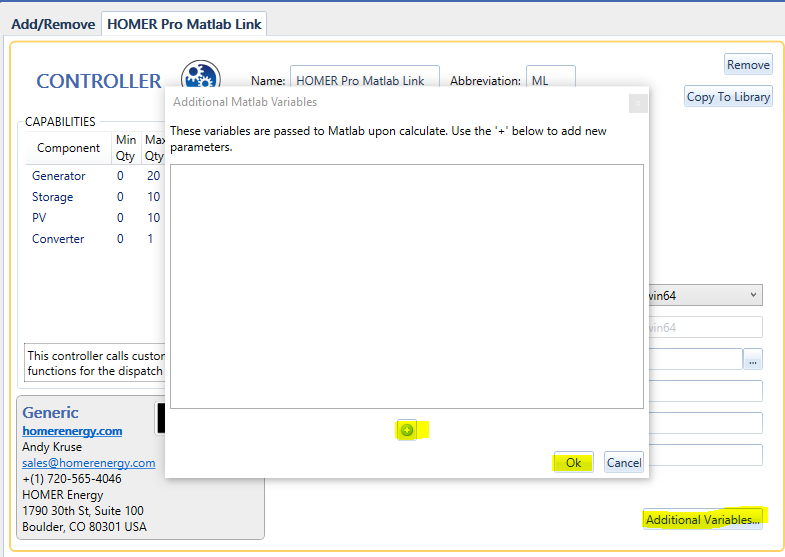The height and width of the screenshot is (557, 785).
Task: Select the Storage component row
Action: [x=95, y=197]
